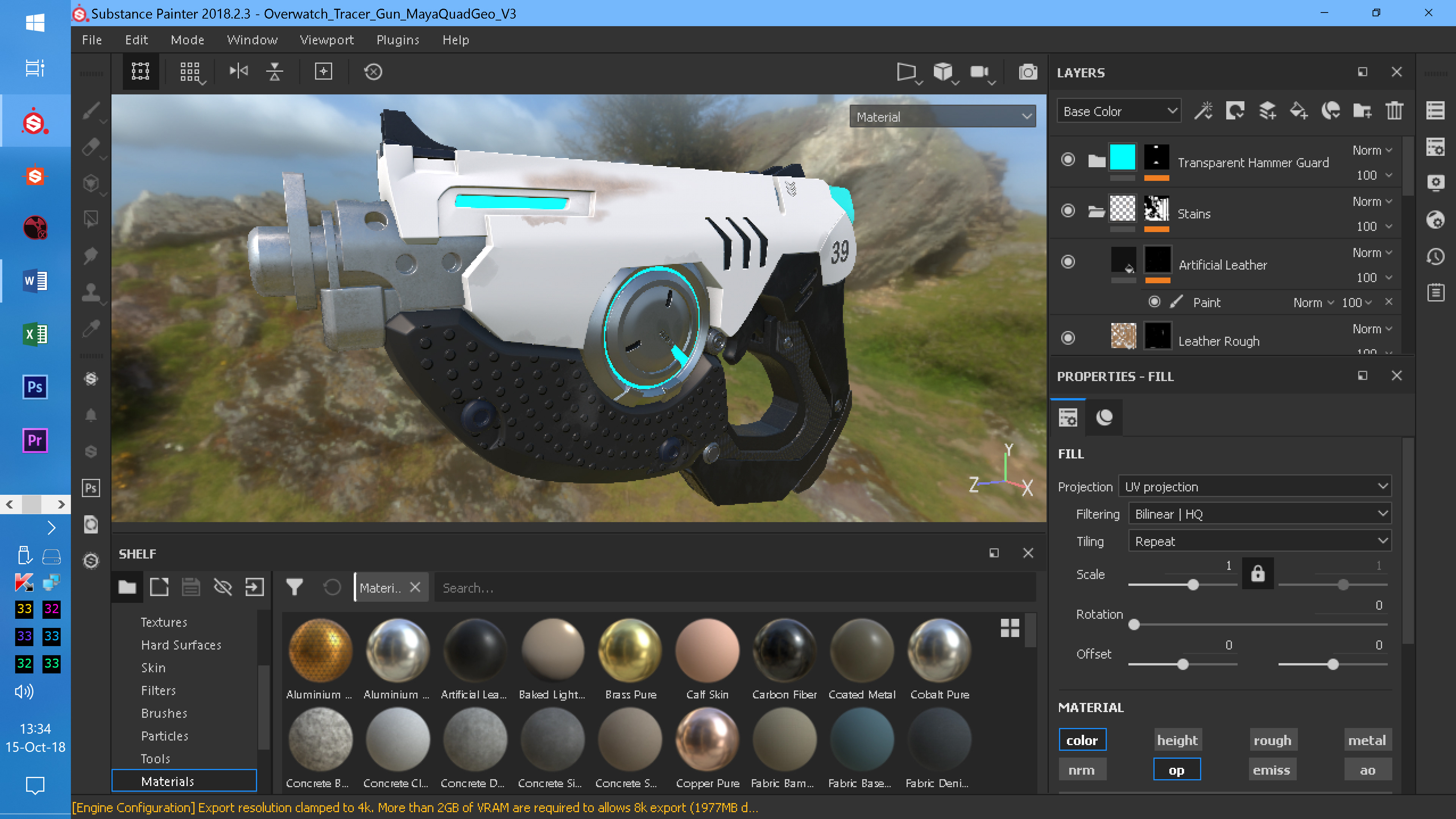Open Photoshop from the Windows taskbar
The width and height of the screenshot is (1456, 819).
coord(35,387)
